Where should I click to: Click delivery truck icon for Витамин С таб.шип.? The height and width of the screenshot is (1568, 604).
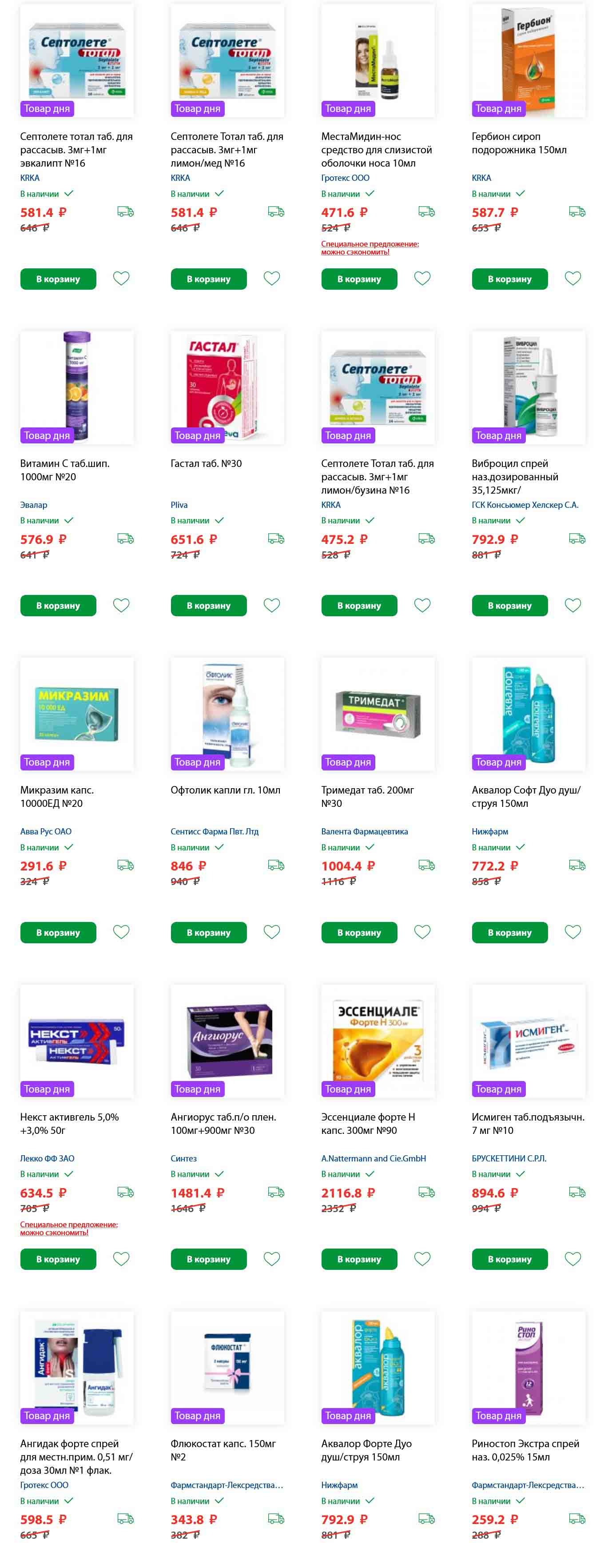(x=125, y=539)
